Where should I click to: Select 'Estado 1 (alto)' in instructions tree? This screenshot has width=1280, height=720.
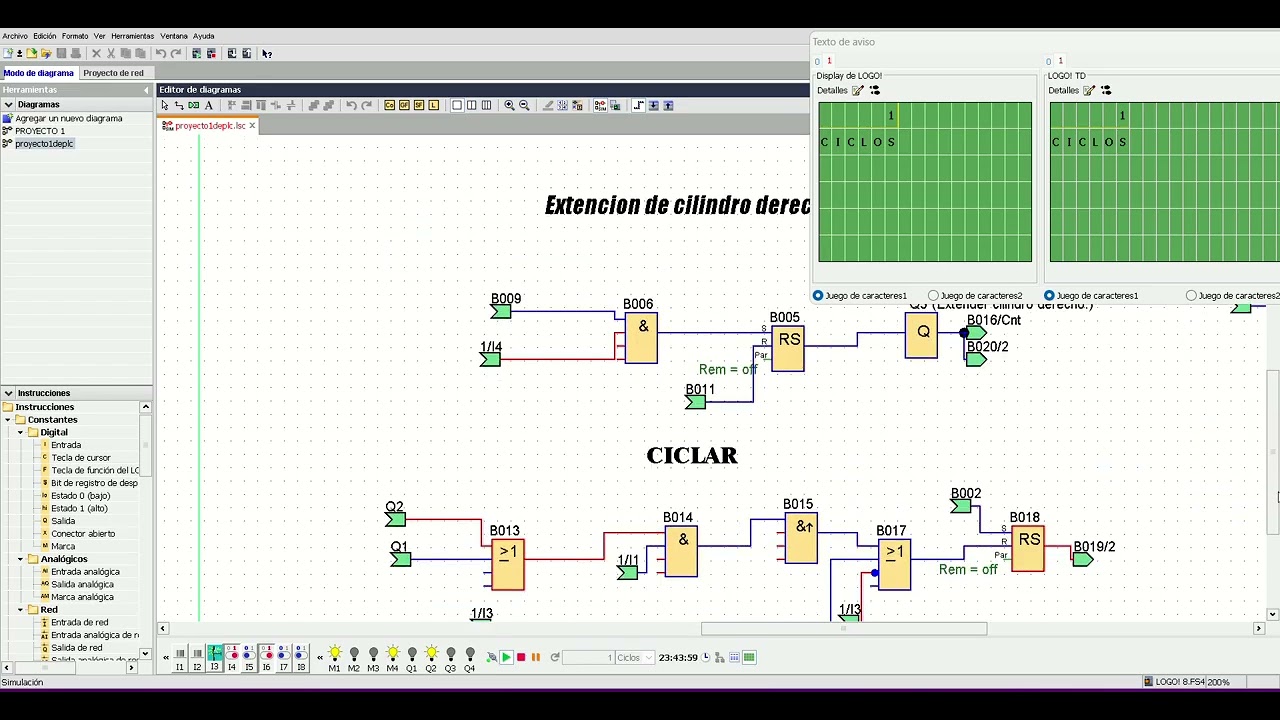coord(79,508)
